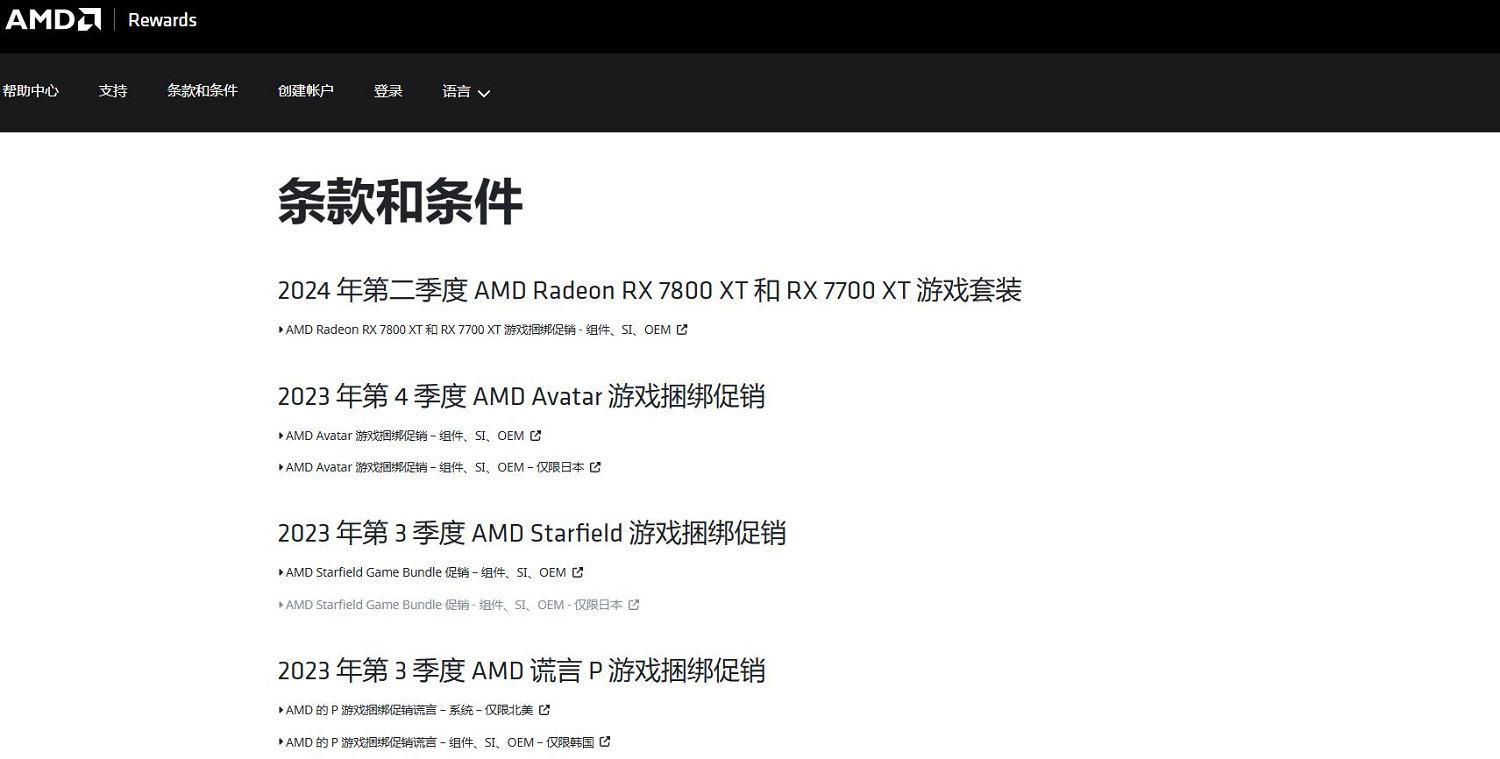
Task: Click the external link icon after 谎言 P 仅限韩国
Action: pyautogui.click(x=604, y=742)
